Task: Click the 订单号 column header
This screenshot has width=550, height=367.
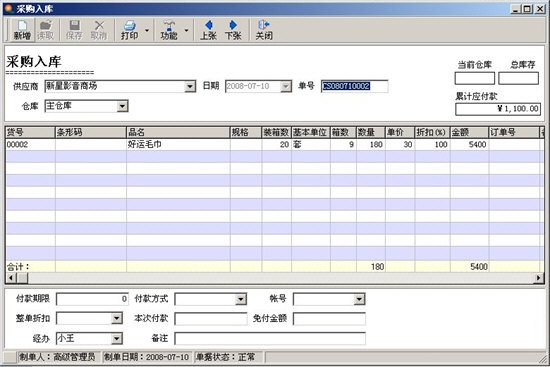Action: coord(514,132)
